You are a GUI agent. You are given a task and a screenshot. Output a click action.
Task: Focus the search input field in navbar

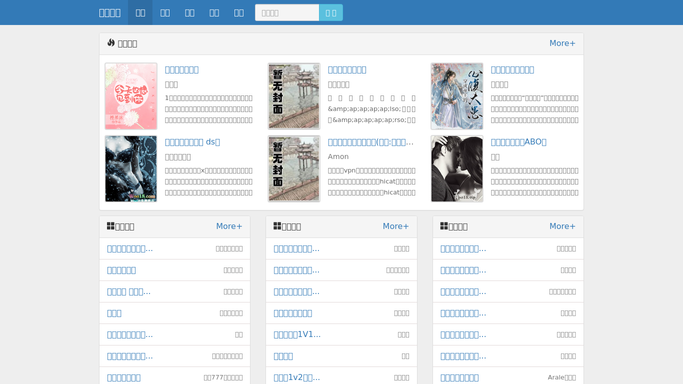pyautogui.click(x=287, y=13)
